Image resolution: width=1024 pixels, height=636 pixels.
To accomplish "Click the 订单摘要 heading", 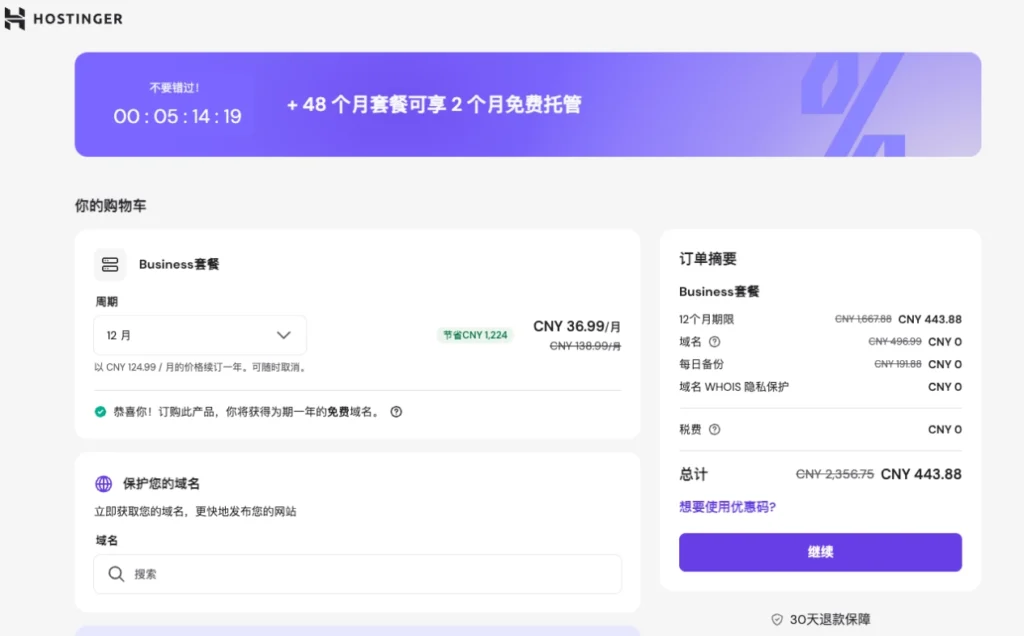I will (x=708, y=259).
